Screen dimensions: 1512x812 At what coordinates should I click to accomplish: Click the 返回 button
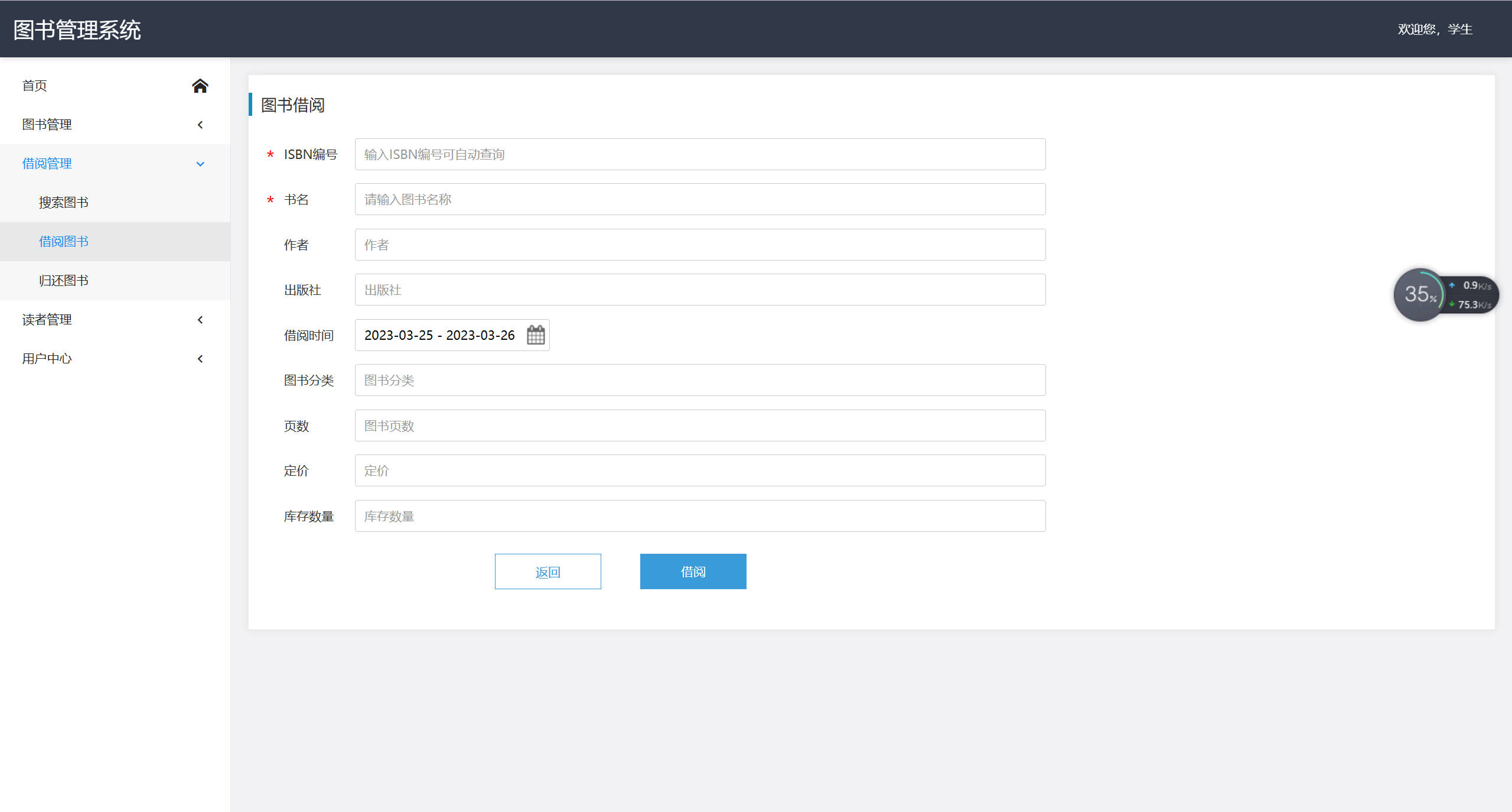pos(548,571)
